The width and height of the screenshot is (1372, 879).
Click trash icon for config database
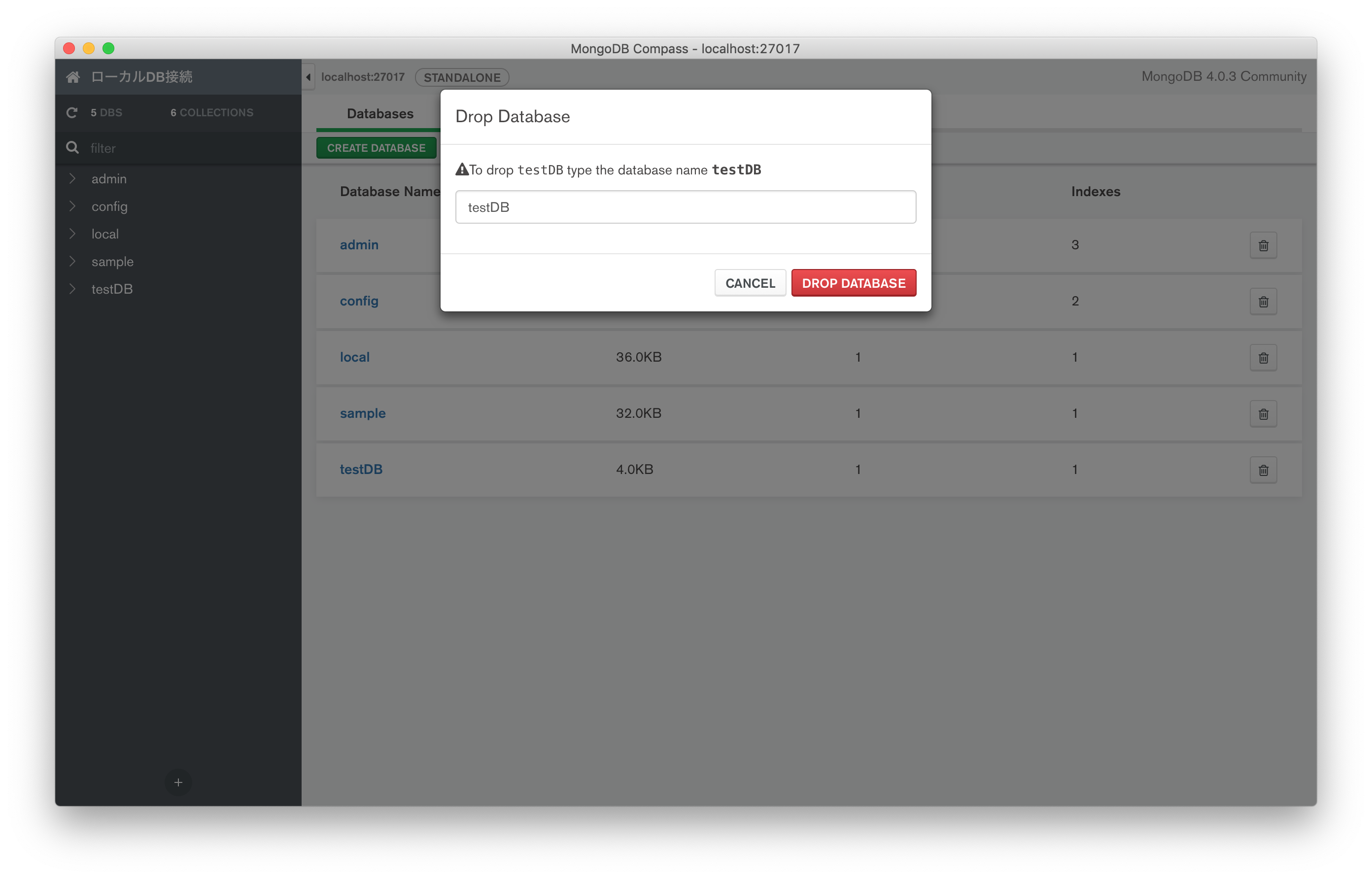click(1263, 302)
